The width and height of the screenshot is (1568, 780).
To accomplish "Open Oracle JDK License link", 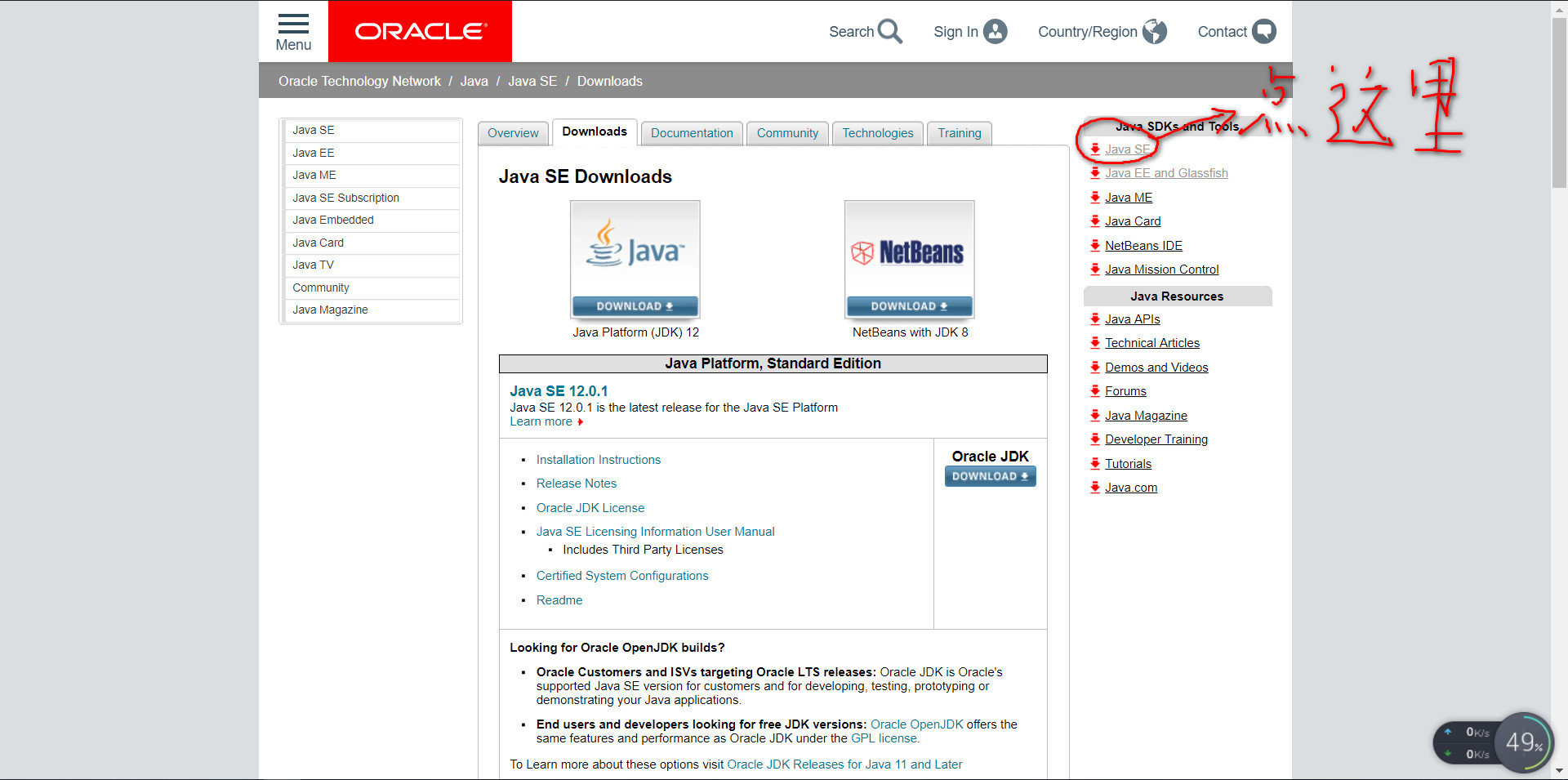I will pos(590,508).
